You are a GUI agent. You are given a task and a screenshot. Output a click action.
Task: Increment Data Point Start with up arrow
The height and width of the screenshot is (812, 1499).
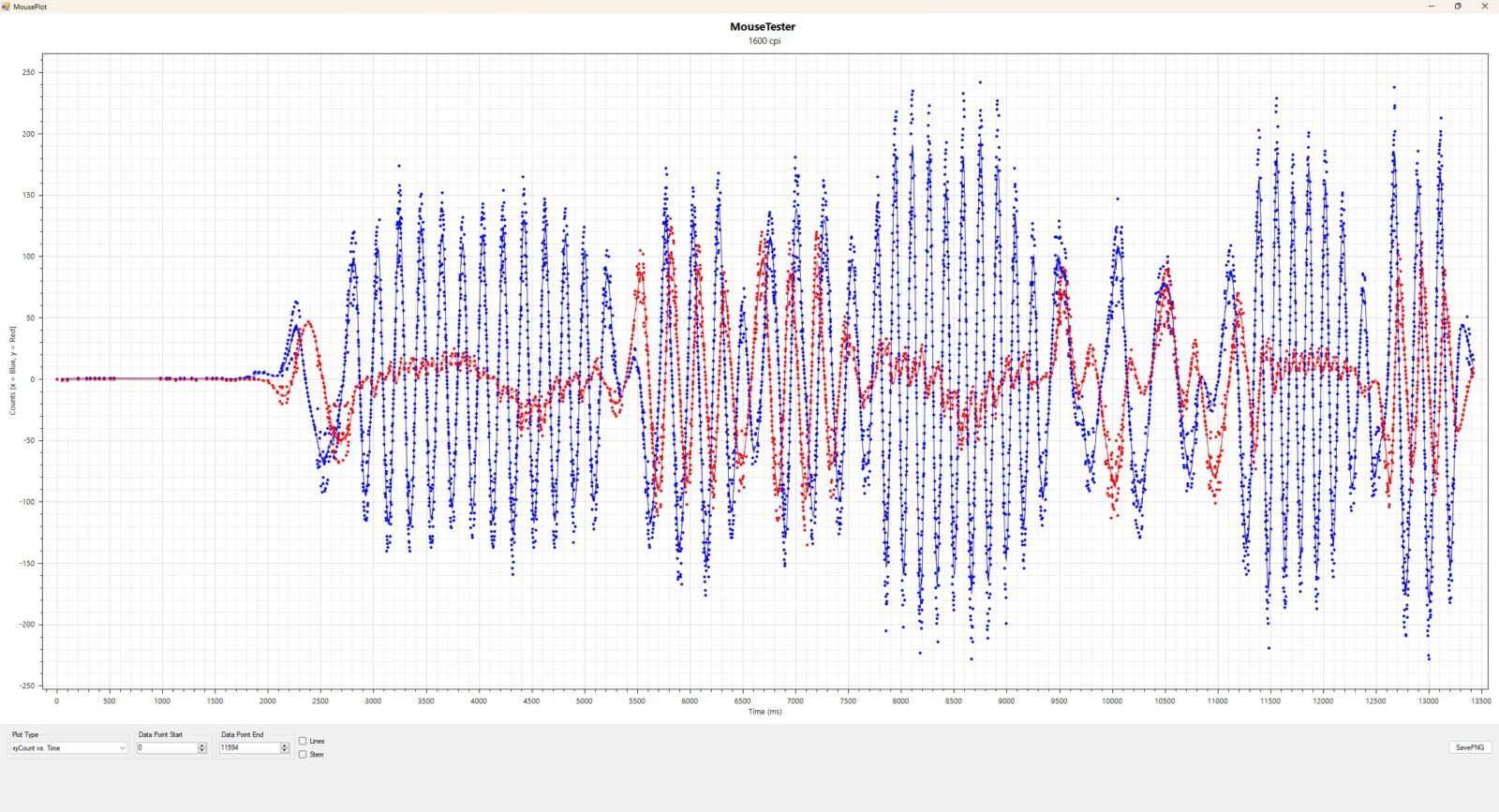[202, 746]
